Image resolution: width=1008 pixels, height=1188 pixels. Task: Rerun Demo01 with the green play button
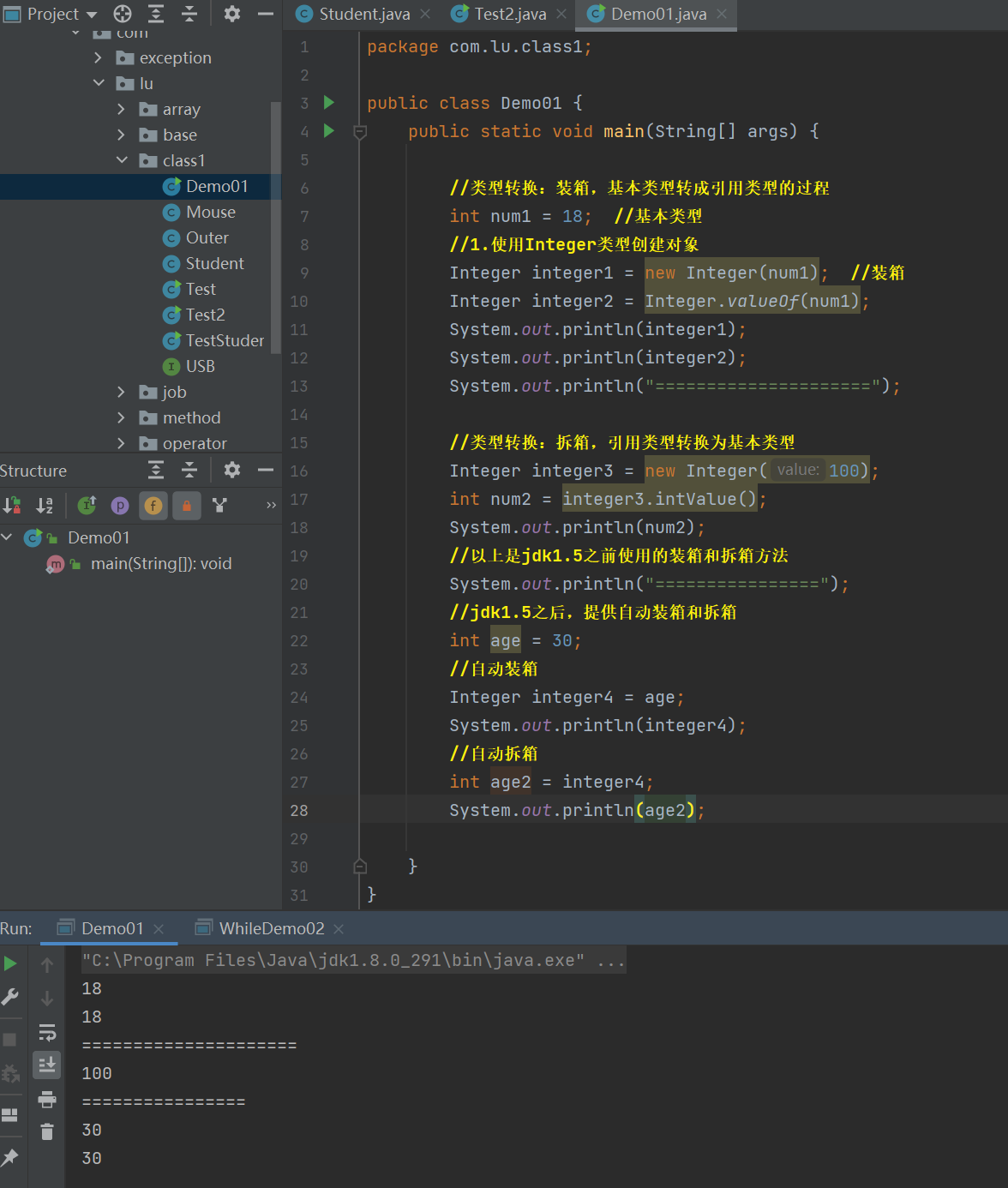click(10, 963)
